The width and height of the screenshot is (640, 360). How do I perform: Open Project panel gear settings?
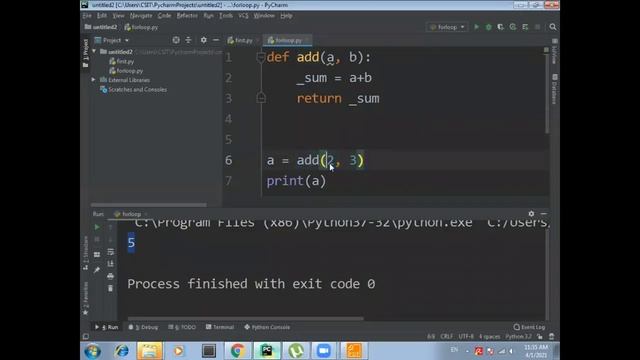point(204,40)
